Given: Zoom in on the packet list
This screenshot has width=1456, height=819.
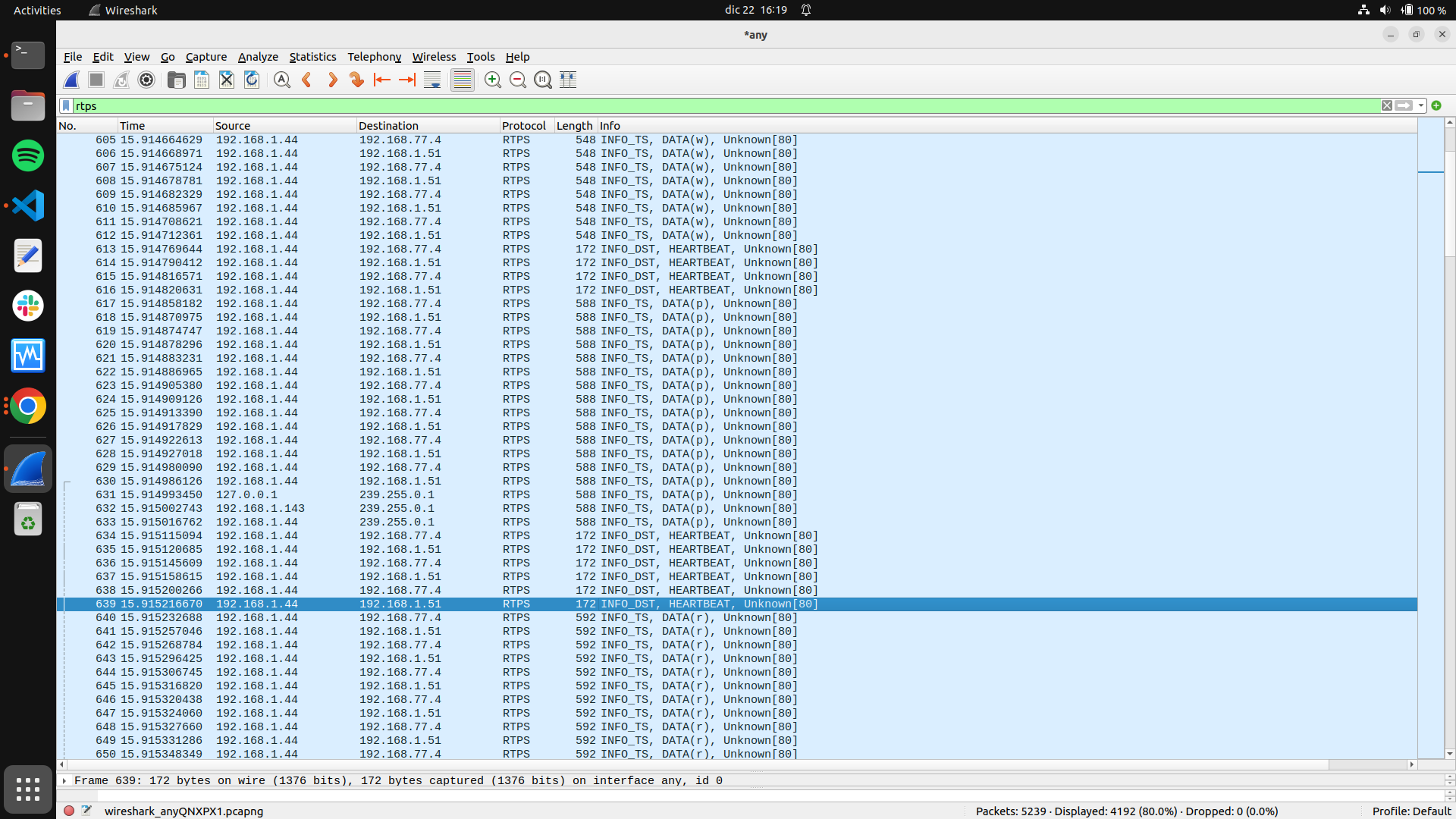Looking at the screenshot, I should pyautogui.click(x=493, y=80).
